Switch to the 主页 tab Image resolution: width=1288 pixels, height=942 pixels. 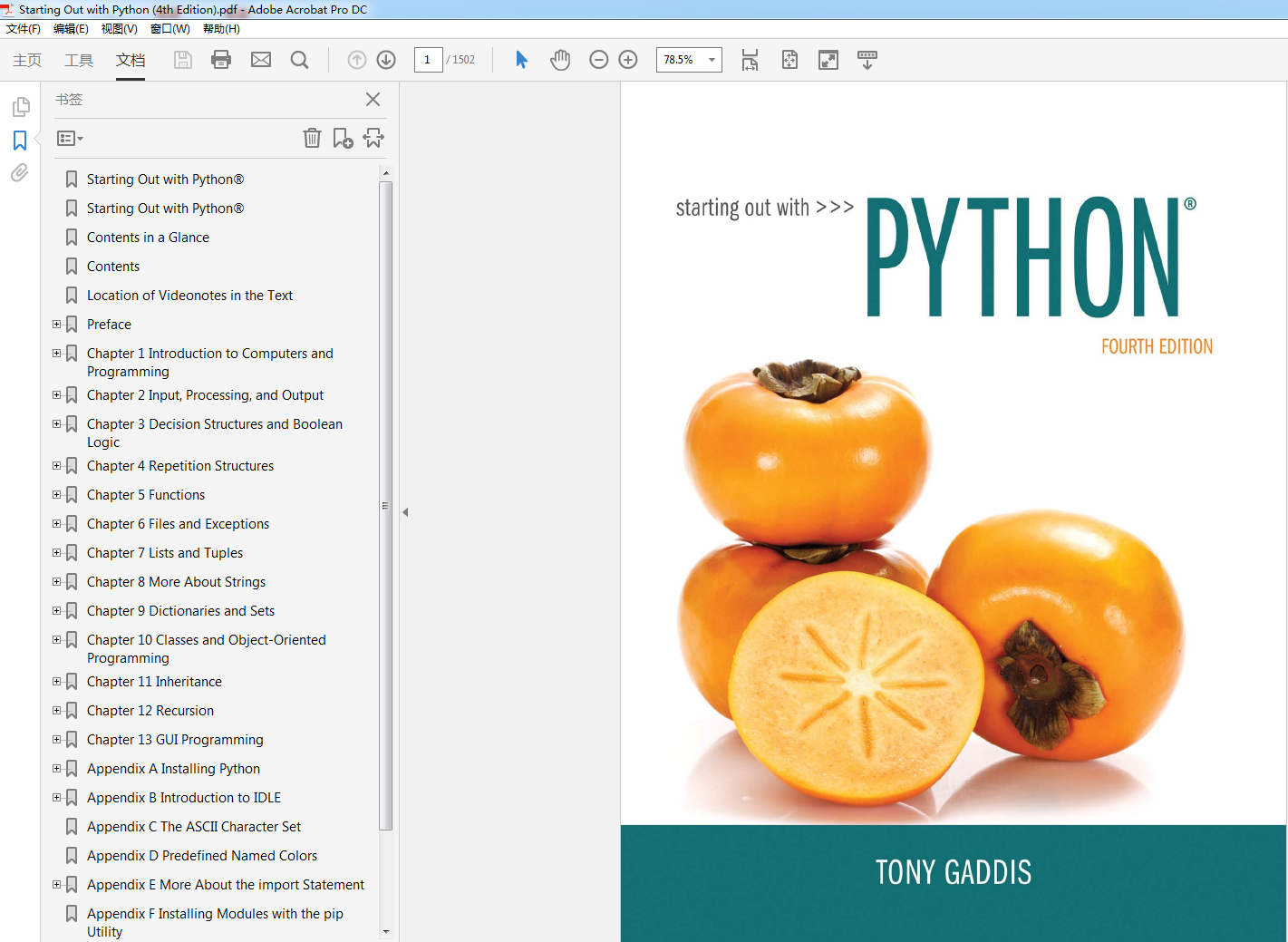[x=27, y=60]
